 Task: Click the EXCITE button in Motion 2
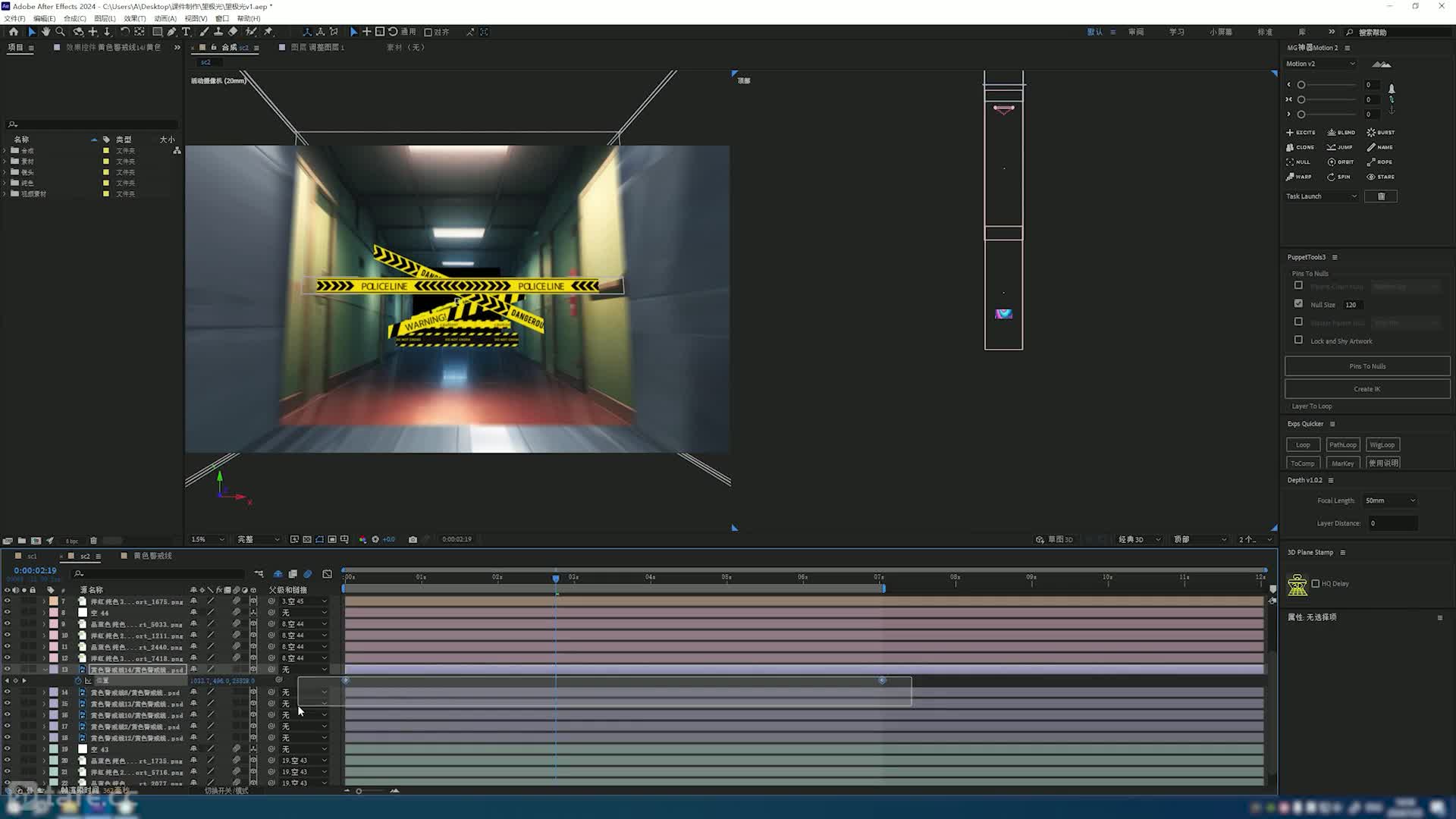[x=1301, y=132]
